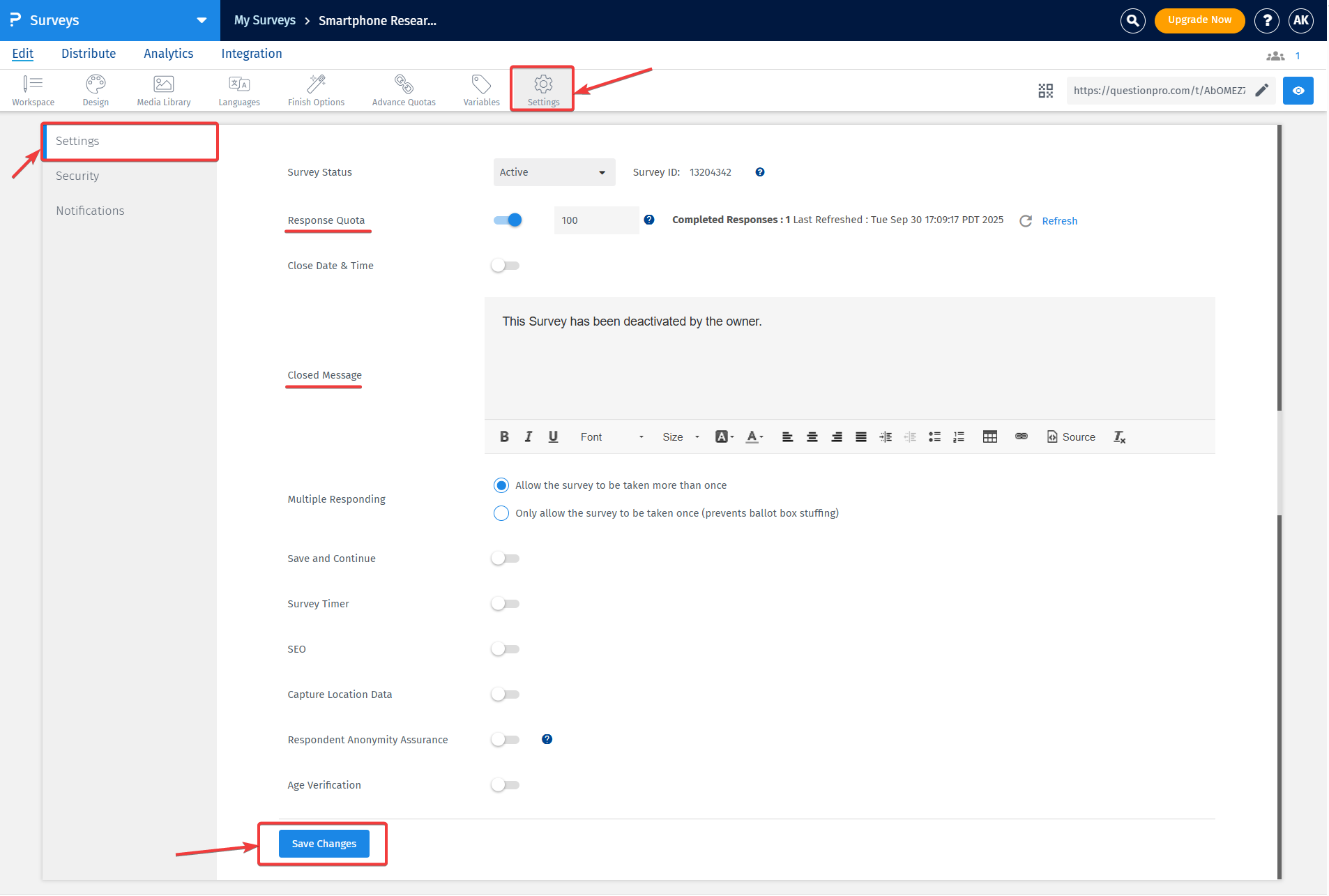Insert a table in the Closed Message editor

point(989,436)
